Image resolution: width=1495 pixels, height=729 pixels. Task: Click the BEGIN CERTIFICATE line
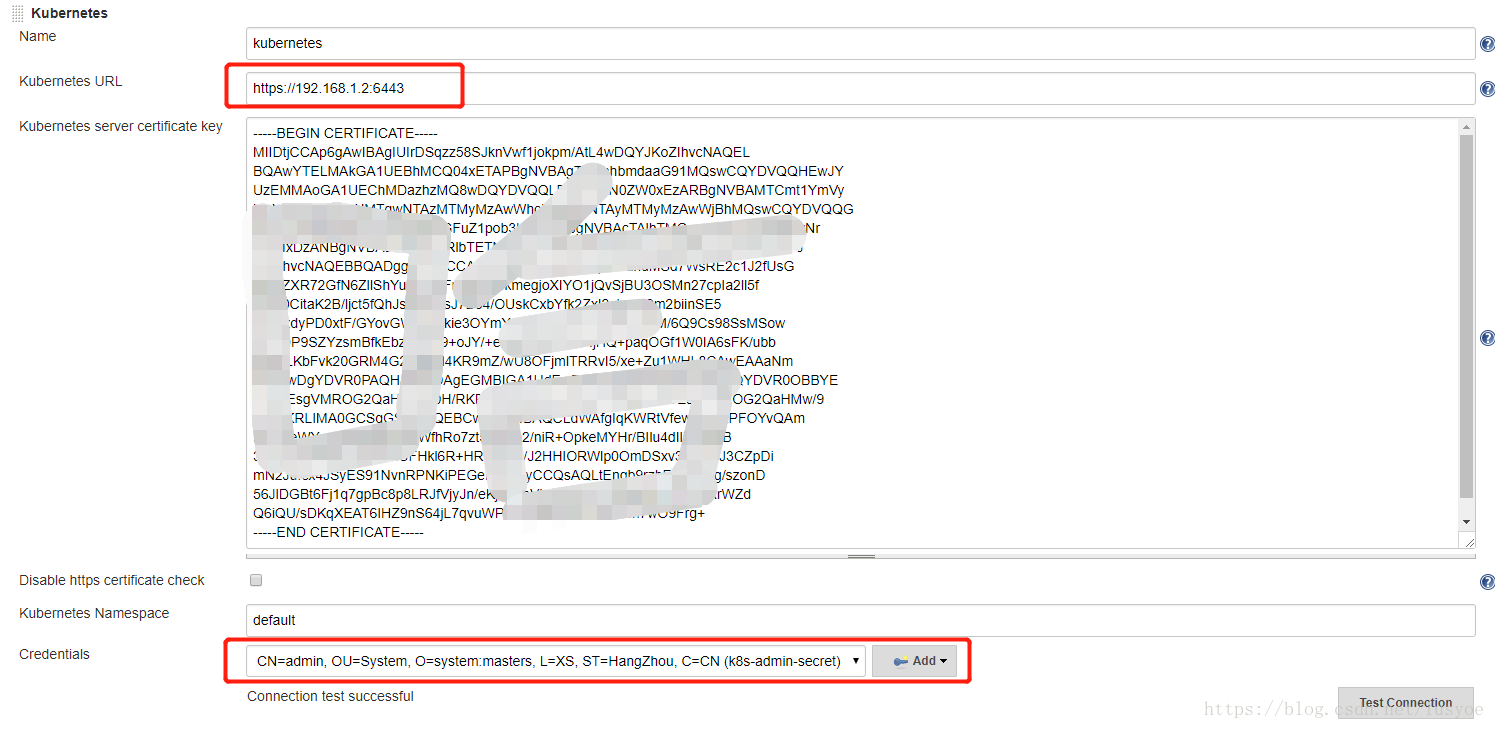(346, 133)
